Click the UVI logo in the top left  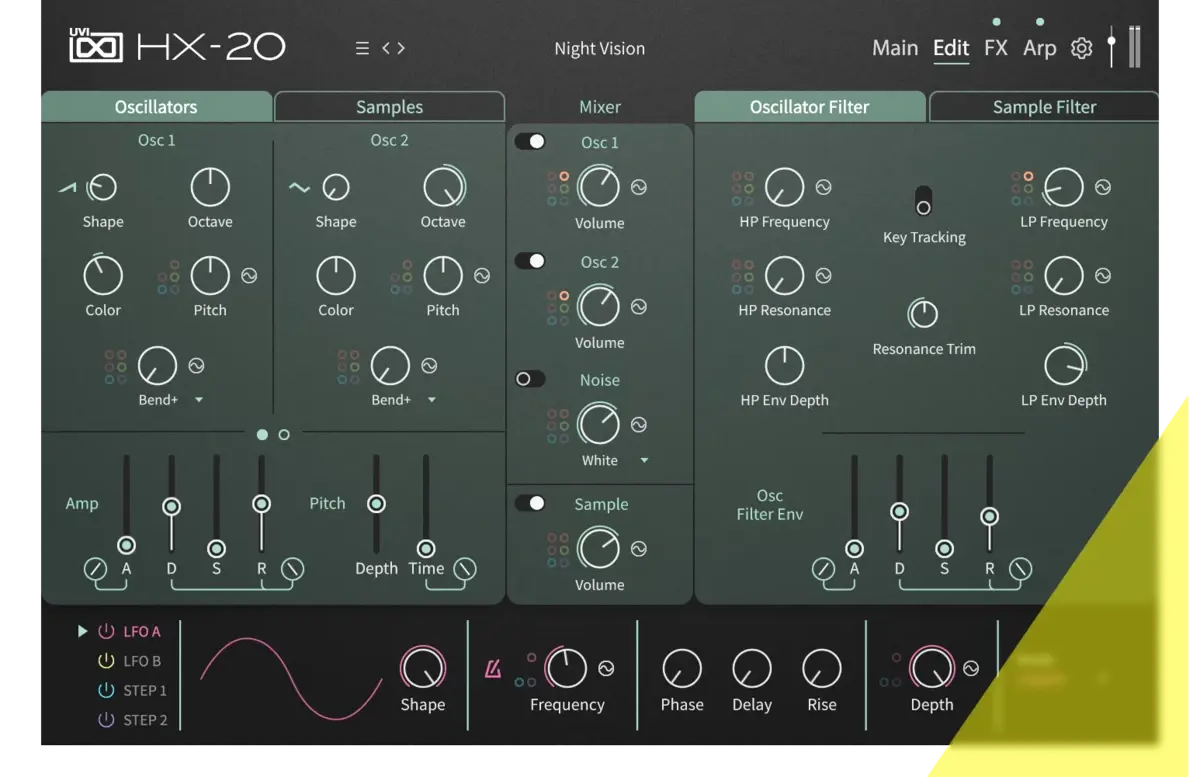point(96,45)
